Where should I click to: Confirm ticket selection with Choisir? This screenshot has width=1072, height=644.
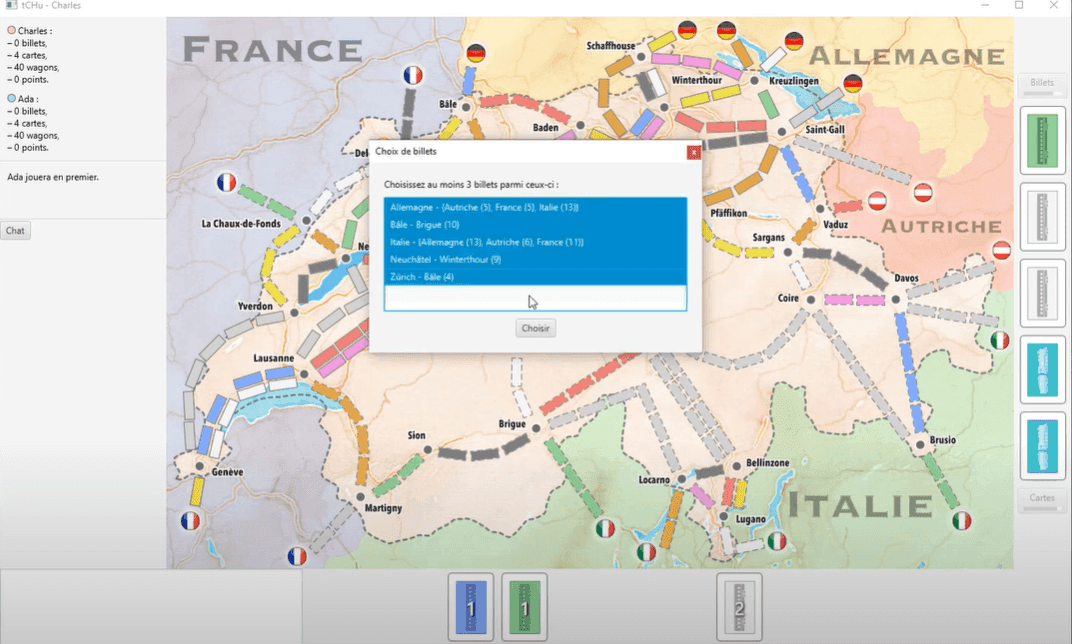click(535, 328)
